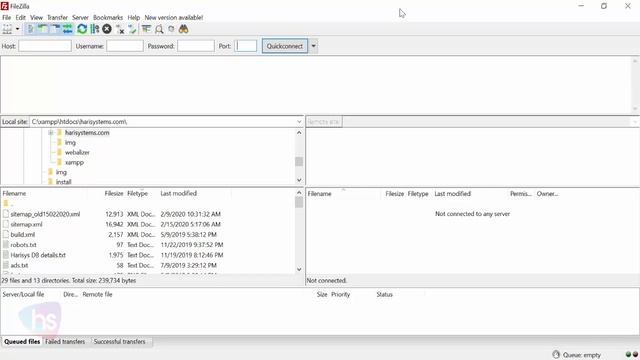This screenshot has width=640, height=360.
Task: Click New version available! menu item
Action: click(173, 18)
